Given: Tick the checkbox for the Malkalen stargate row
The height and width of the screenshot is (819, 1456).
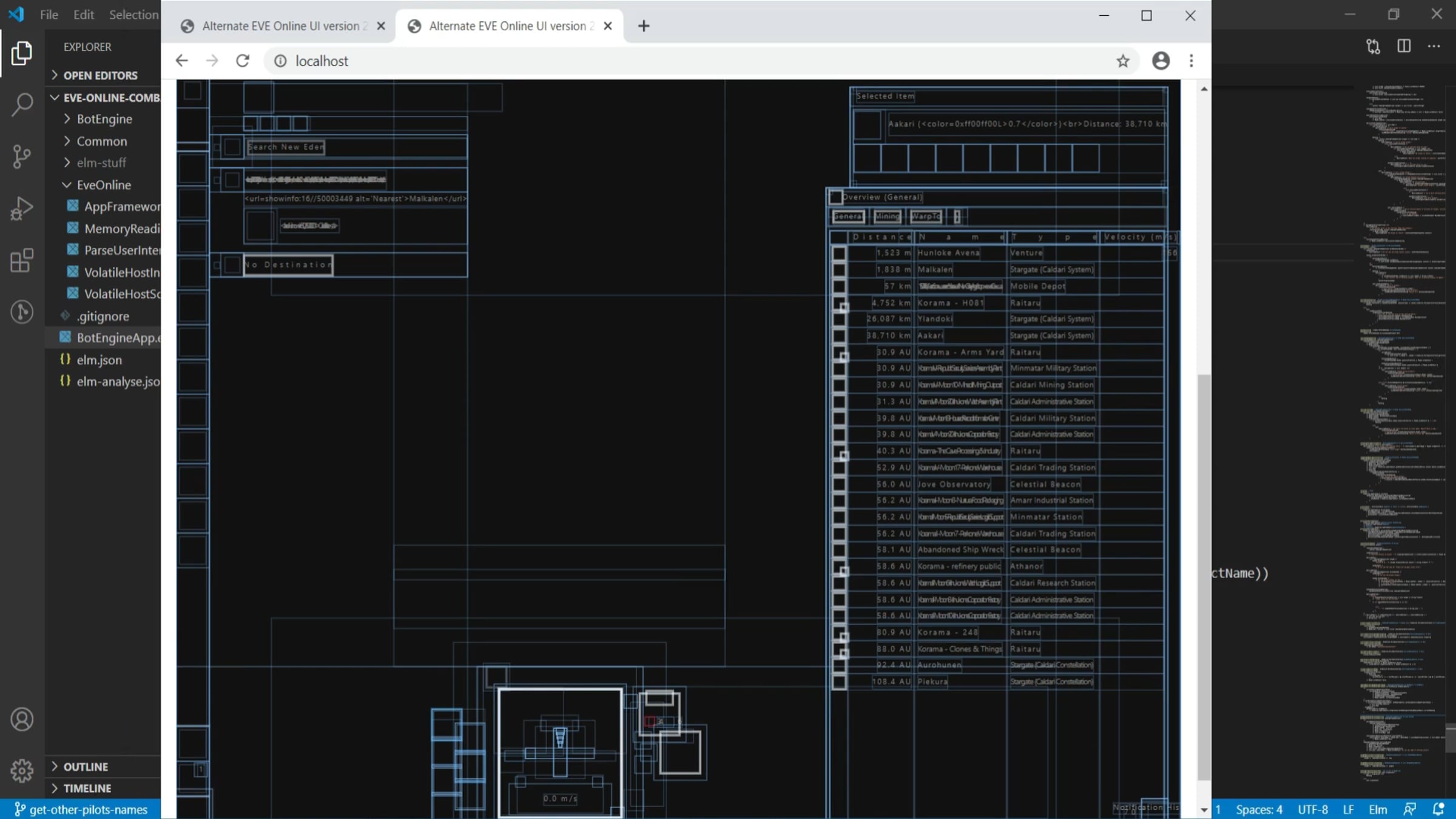Looking at the screenshot, I should tap(839, 269).
